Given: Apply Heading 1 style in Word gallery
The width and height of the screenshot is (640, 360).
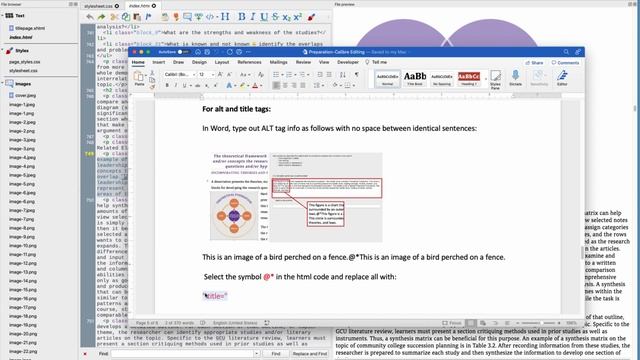Looking at the screenshot, I should coord(468,79).
